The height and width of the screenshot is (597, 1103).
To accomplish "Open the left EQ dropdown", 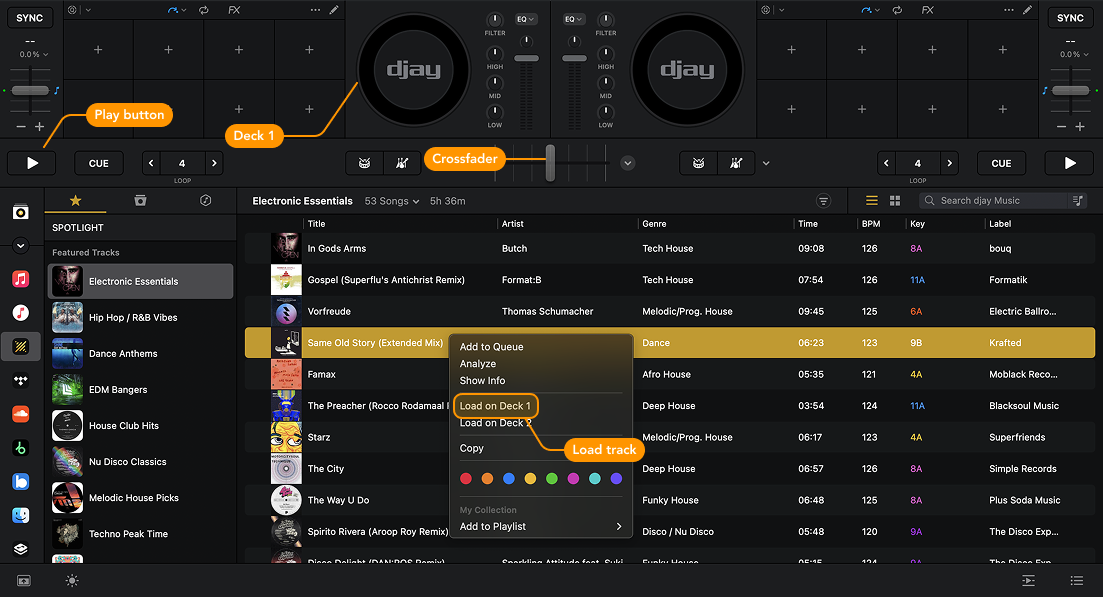I will [x=526, y=19].
